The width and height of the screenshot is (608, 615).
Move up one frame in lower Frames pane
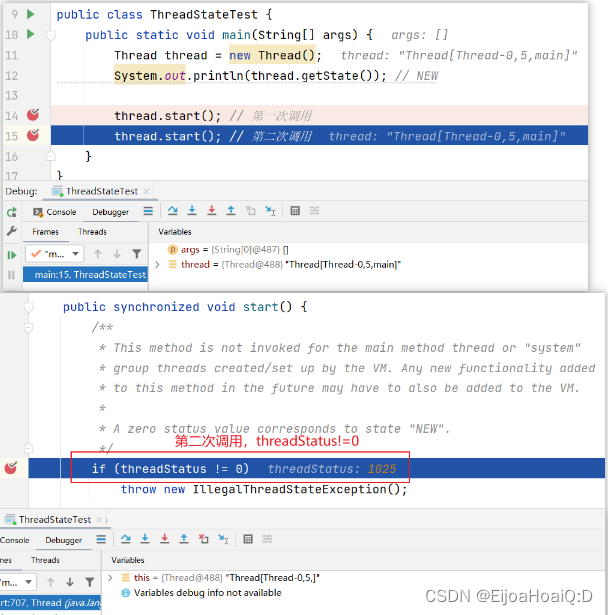coord(51,582)
